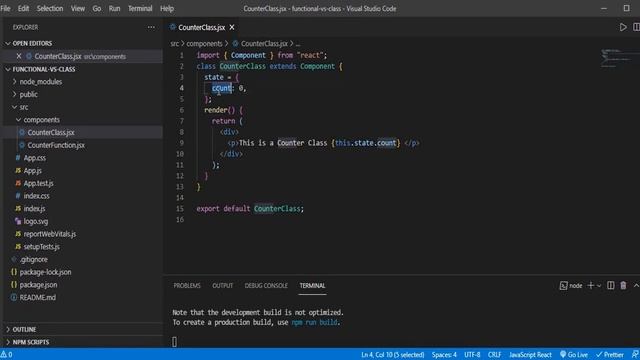640x360 pixels.
Task: Close CounterClass.jsx in Open Editors list
Action: [19, 56]
